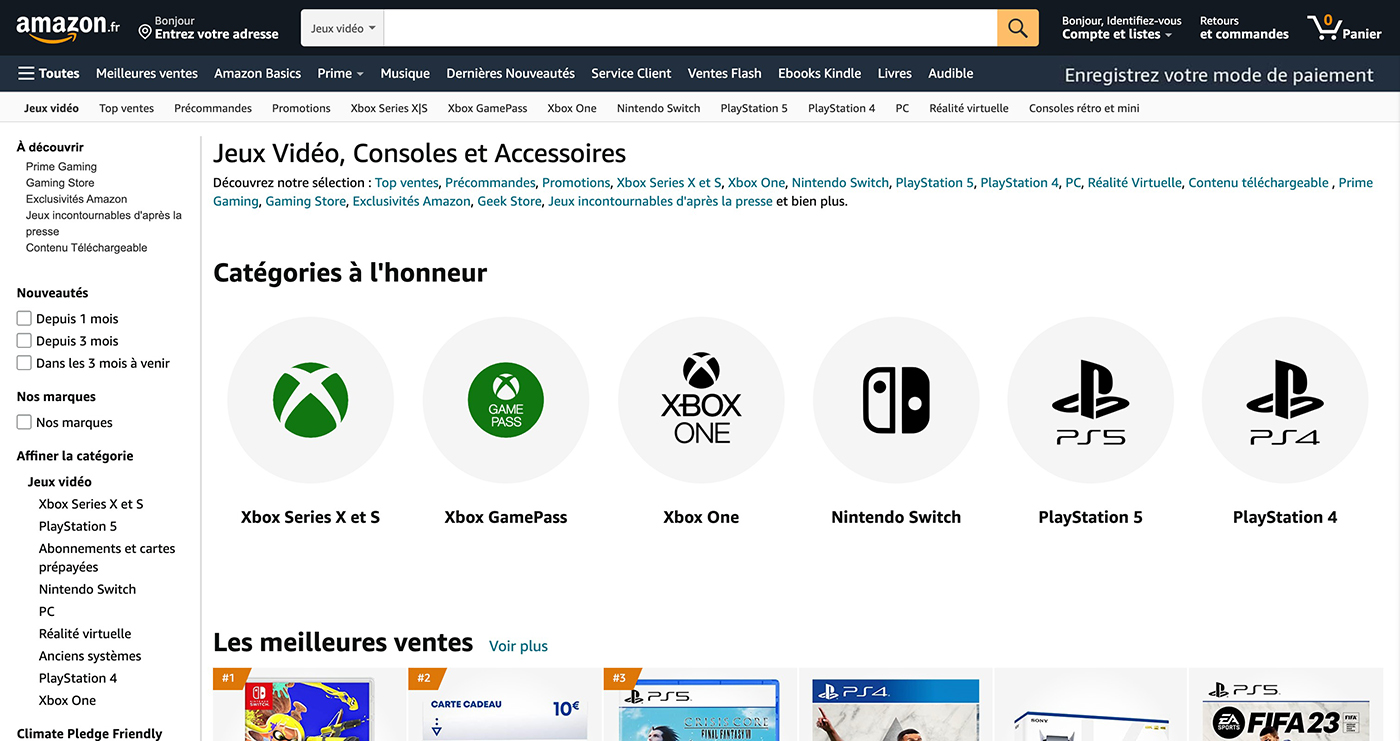Select the Xbox Series X et S category icon

tap(310, 400)
